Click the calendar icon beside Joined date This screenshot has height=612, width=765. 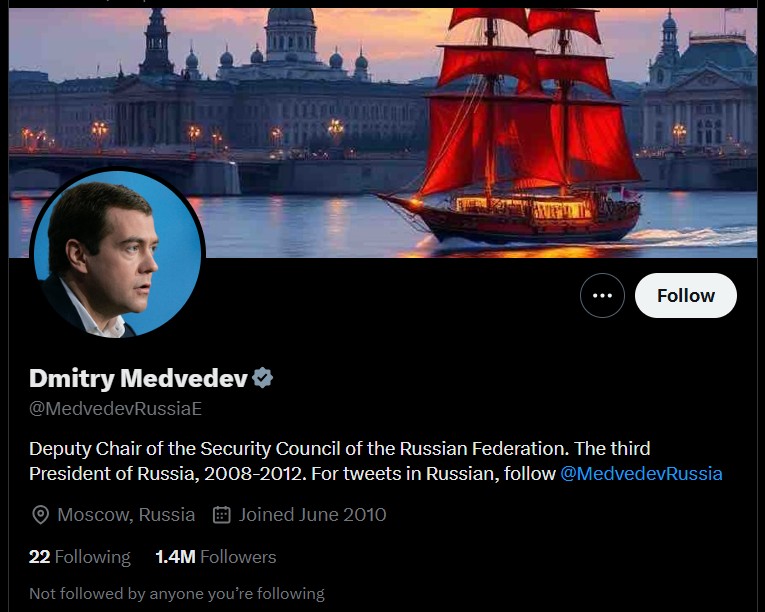tap(222, 515)
